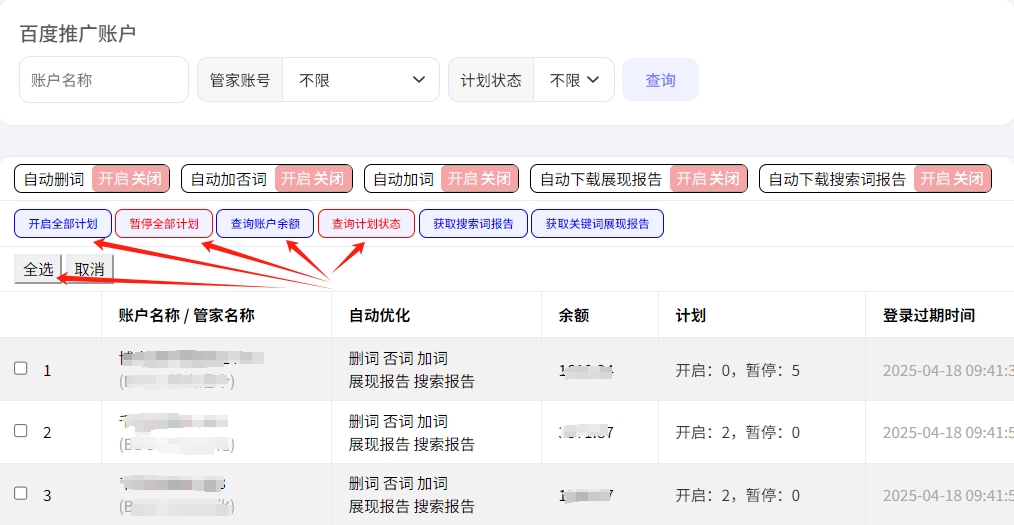
Task: Click 展现报告 in row 3
Action: point(379,506)
